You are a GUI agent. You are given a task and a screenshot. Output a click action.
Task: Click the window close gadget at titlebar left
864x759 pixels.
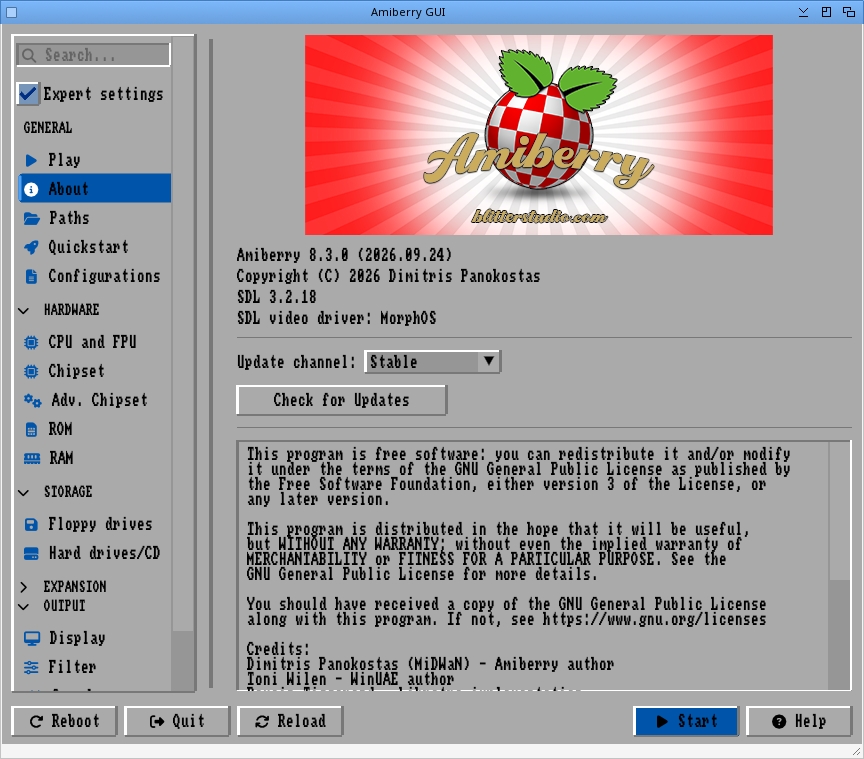(x=12, y=12)
